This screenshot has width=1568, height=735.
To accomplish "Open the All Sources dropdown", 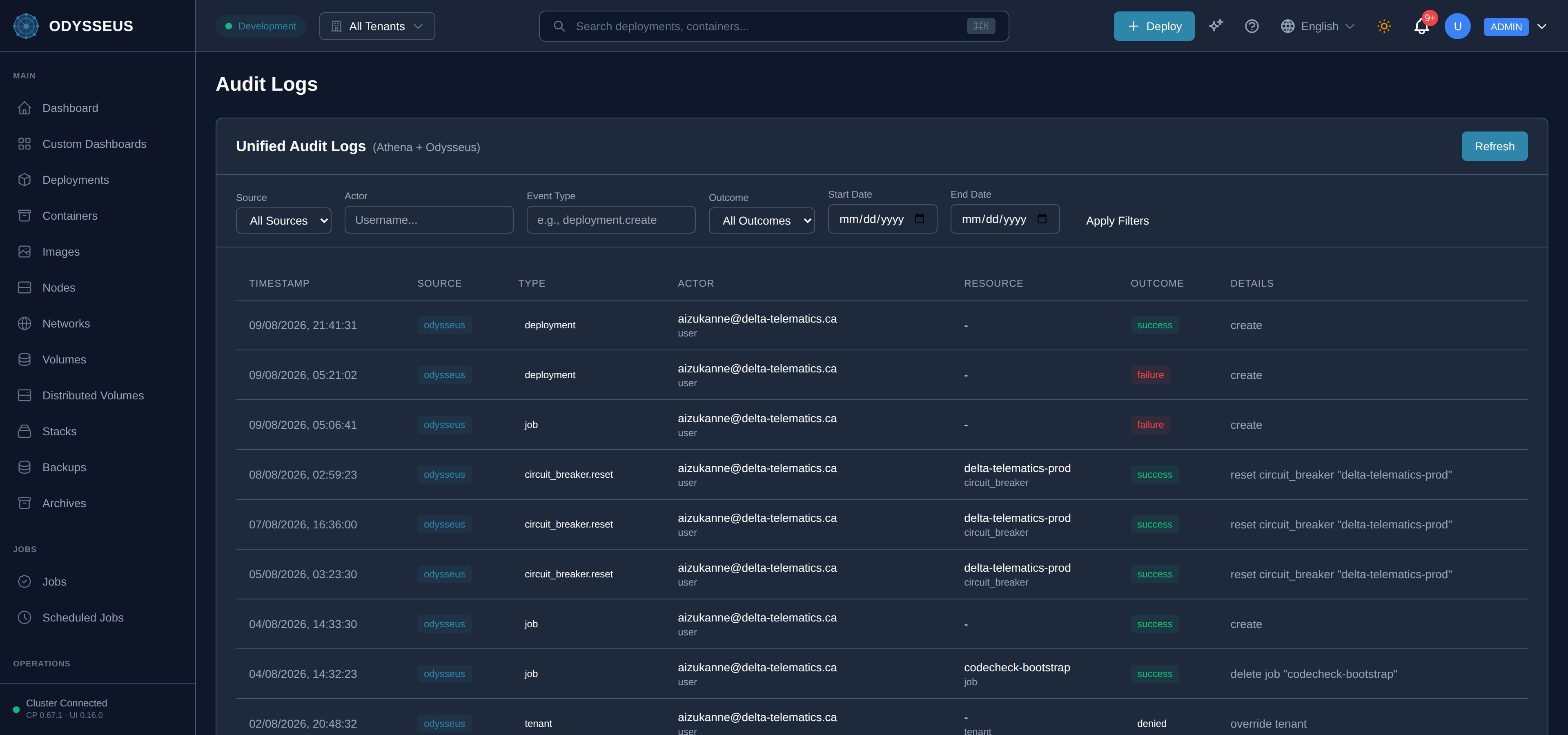I will [x=284, y=220].
